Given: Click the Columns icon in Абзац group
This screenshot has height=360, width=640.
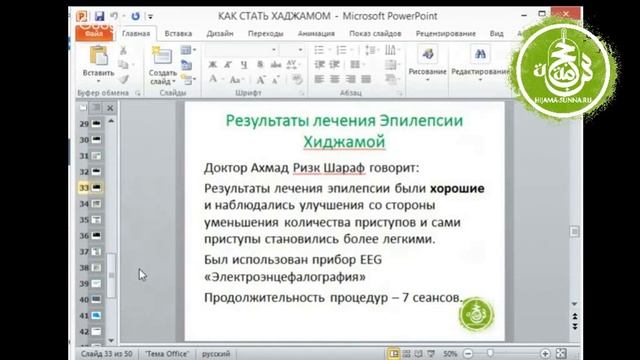Looking at the screenshot, I should (356, 64).
